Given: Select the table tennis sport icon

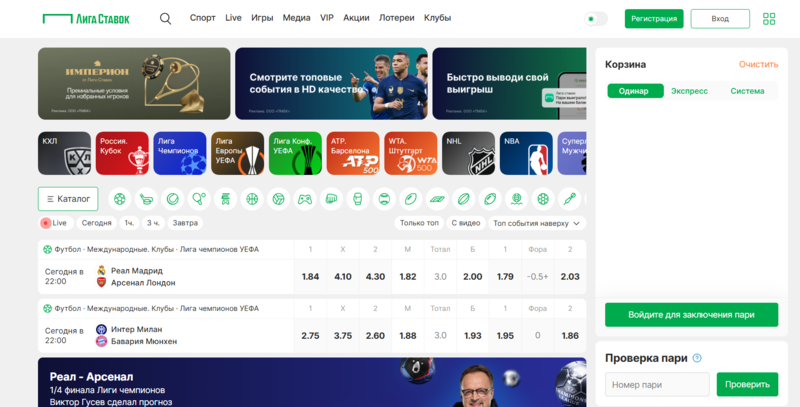Looking at the screenshot, I should (199, 199).
